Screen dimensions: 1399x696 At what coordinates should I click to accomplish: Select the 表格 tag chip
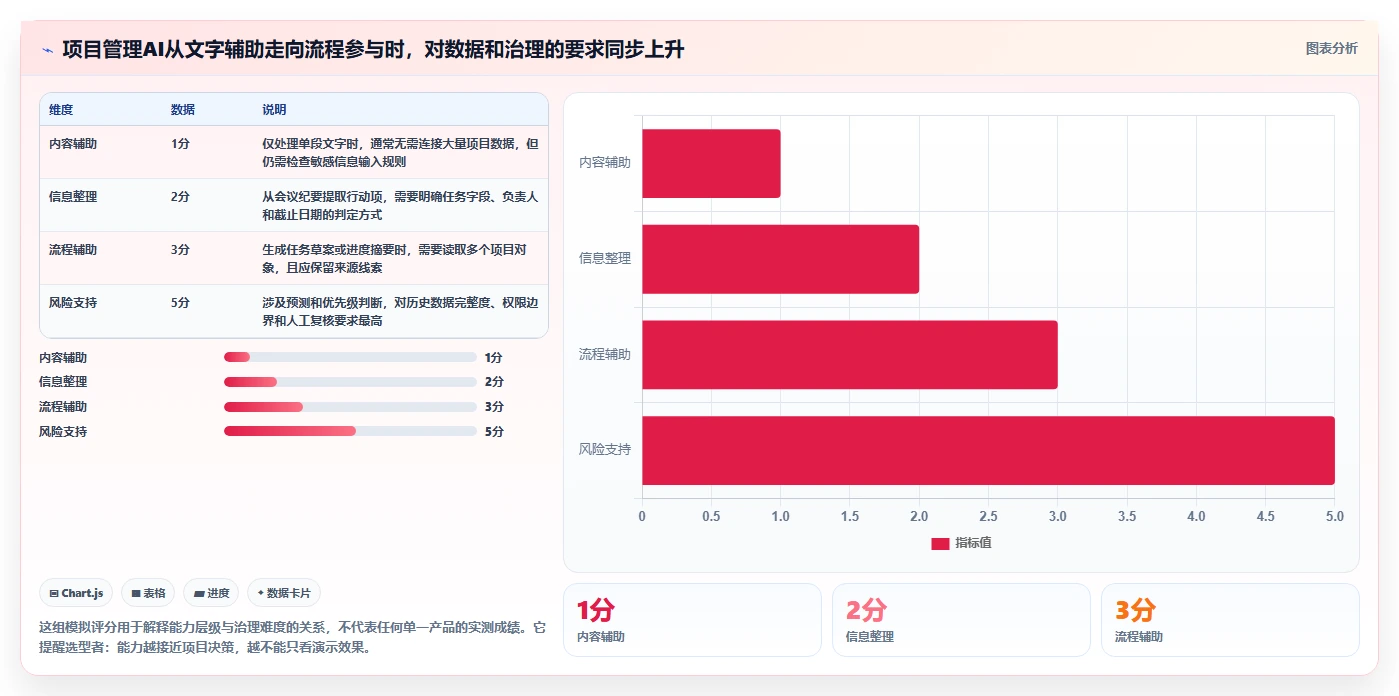(148, 593)
